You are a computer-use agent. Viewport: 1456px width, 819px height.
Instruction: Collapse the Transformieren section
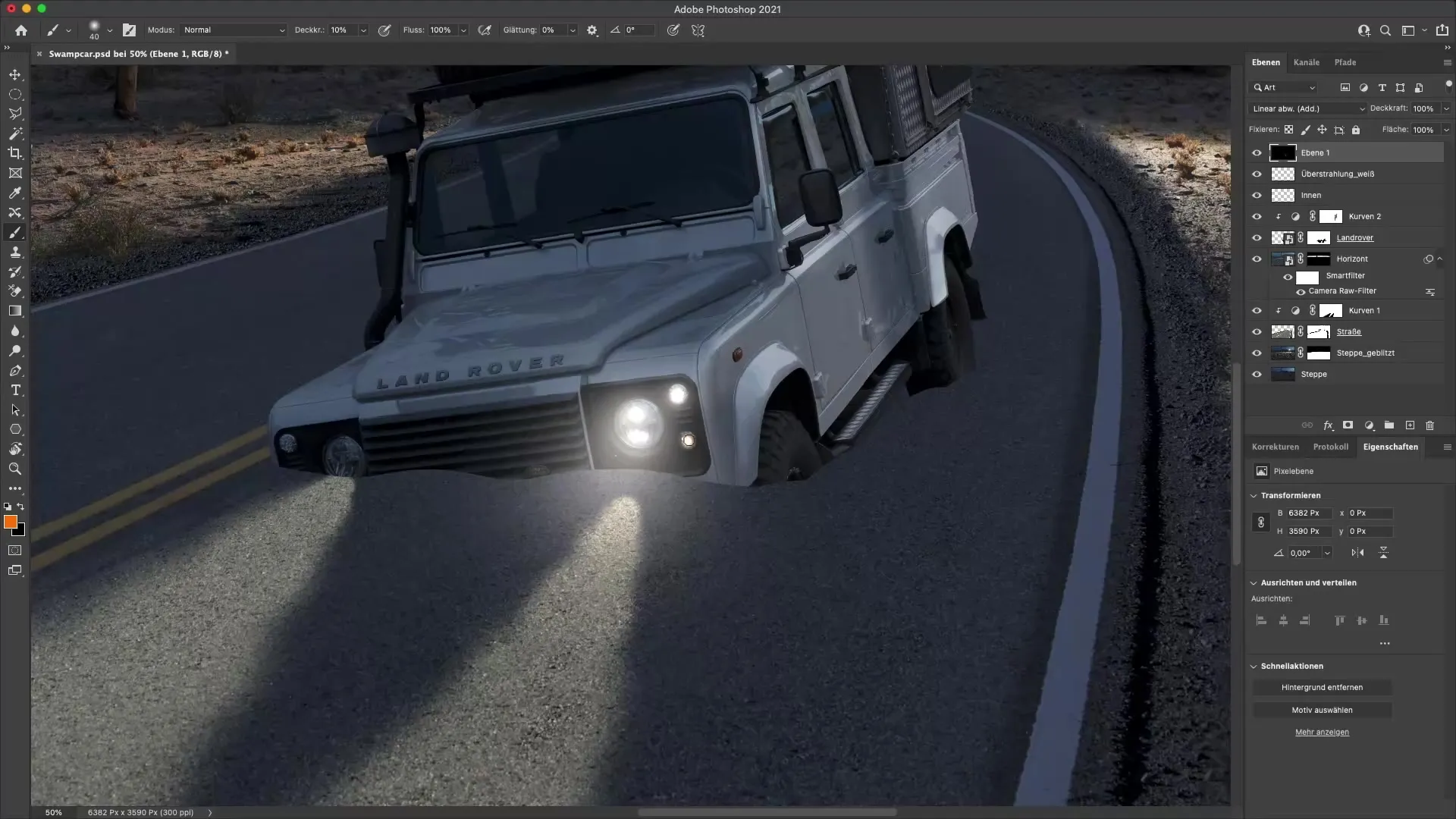pyautogui.click(x=1252, y=495)
